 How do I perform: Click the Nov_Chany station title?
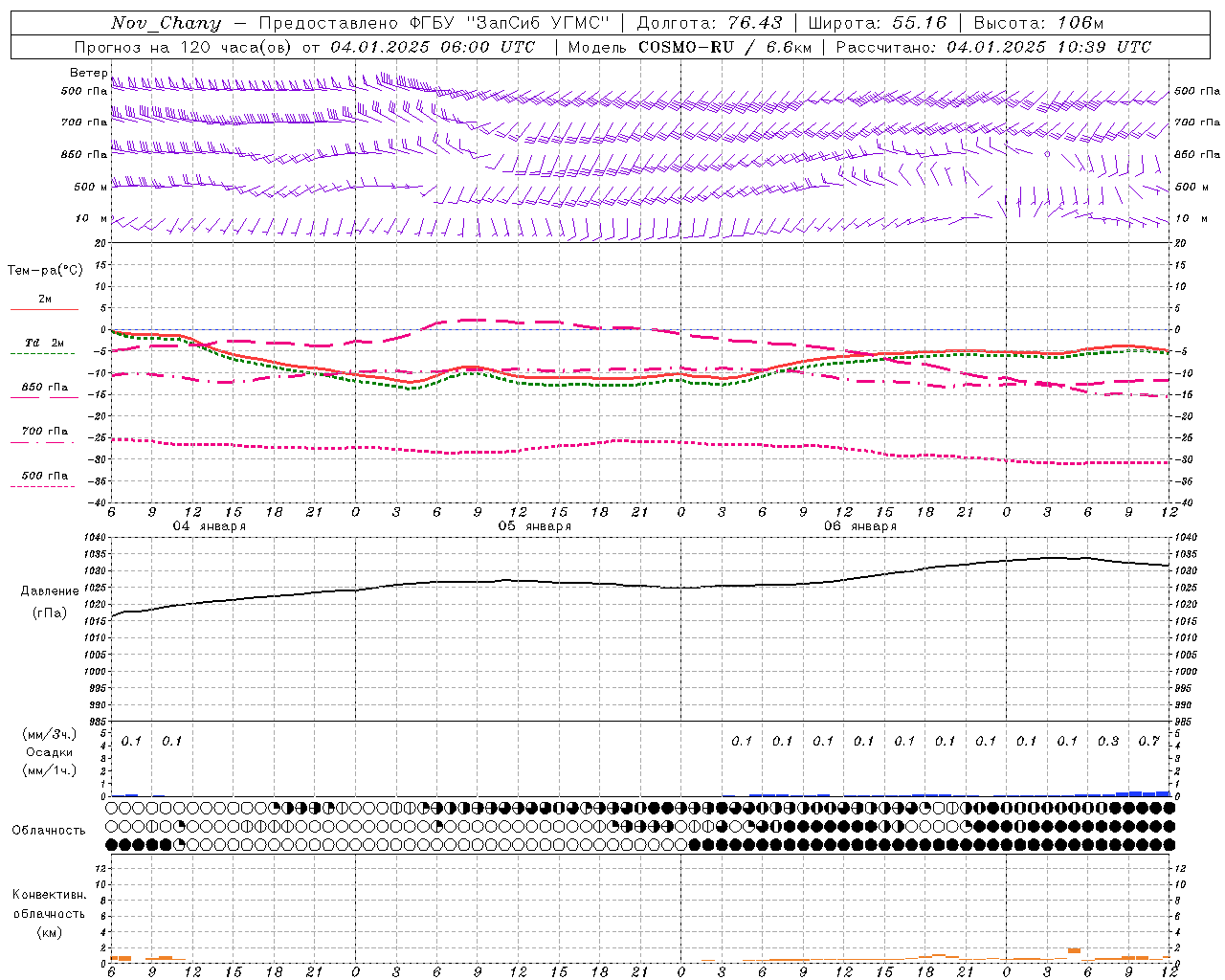coord(166,23)
